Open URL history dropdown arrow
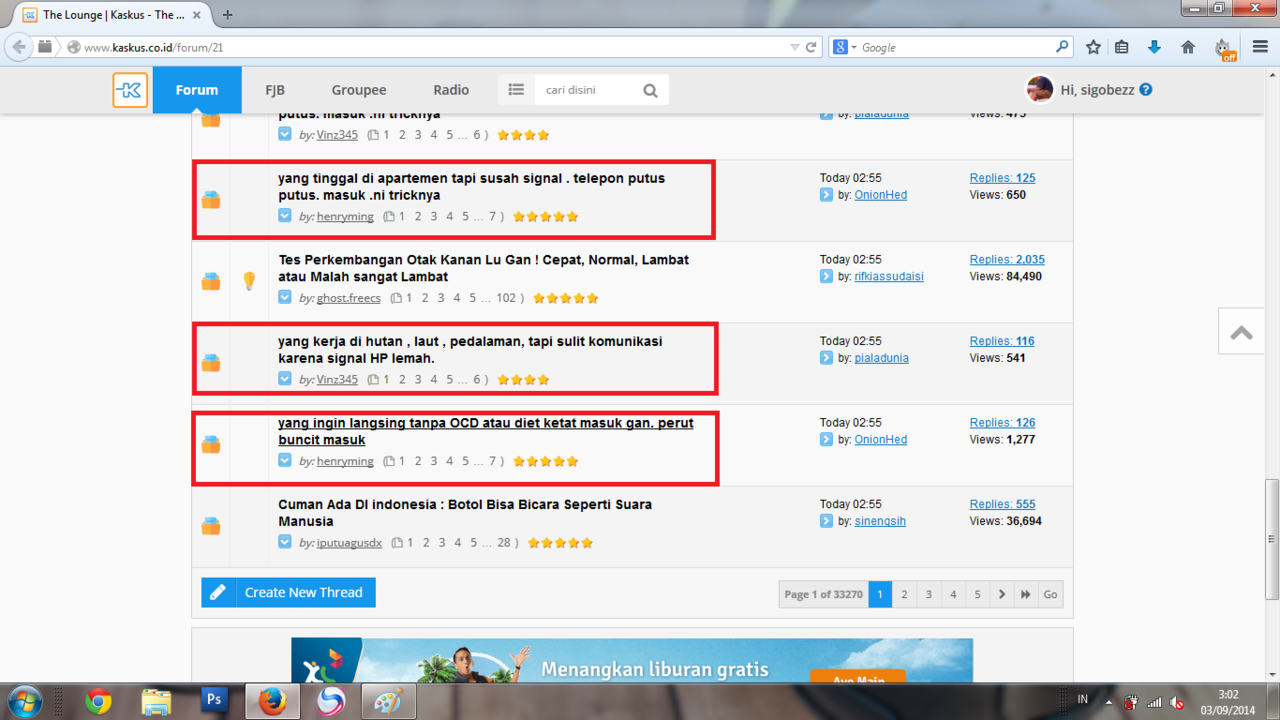The image size is (1280, 720). point(795,47)
